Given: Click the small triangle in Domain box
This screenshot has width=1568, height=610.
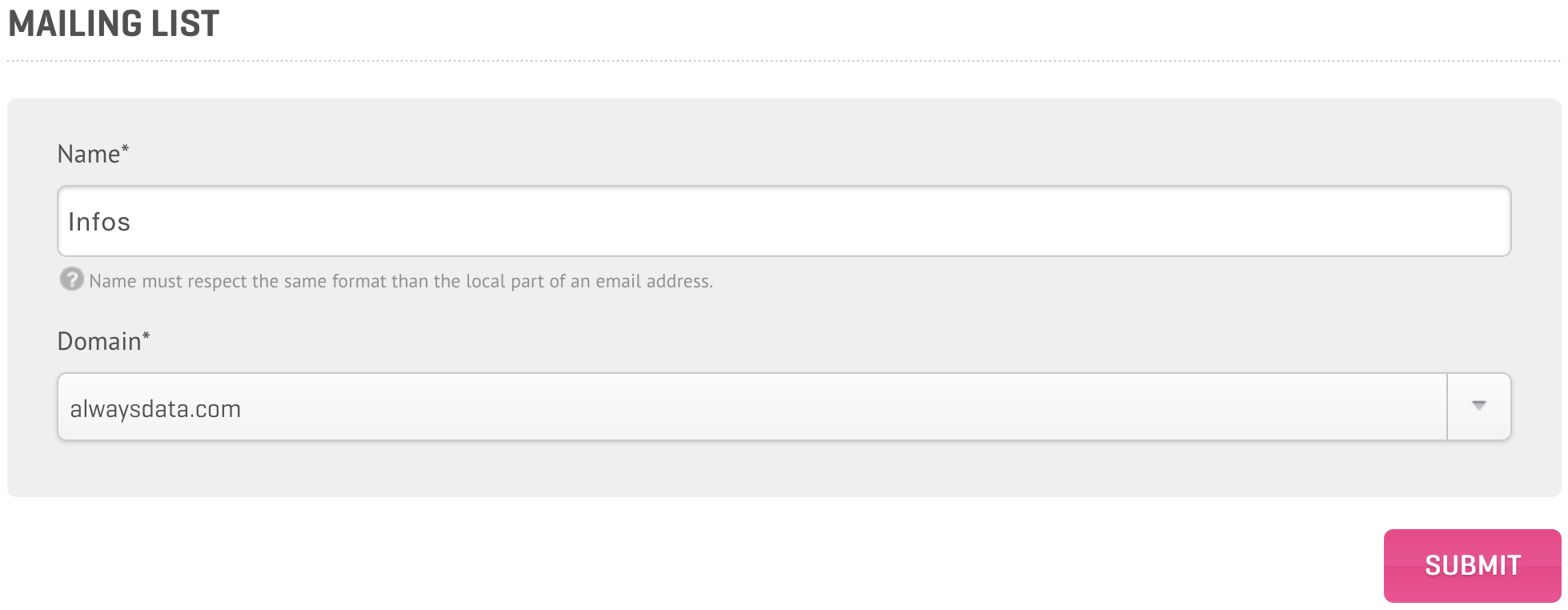Looking at the screenshot, I should point(1478,406).
